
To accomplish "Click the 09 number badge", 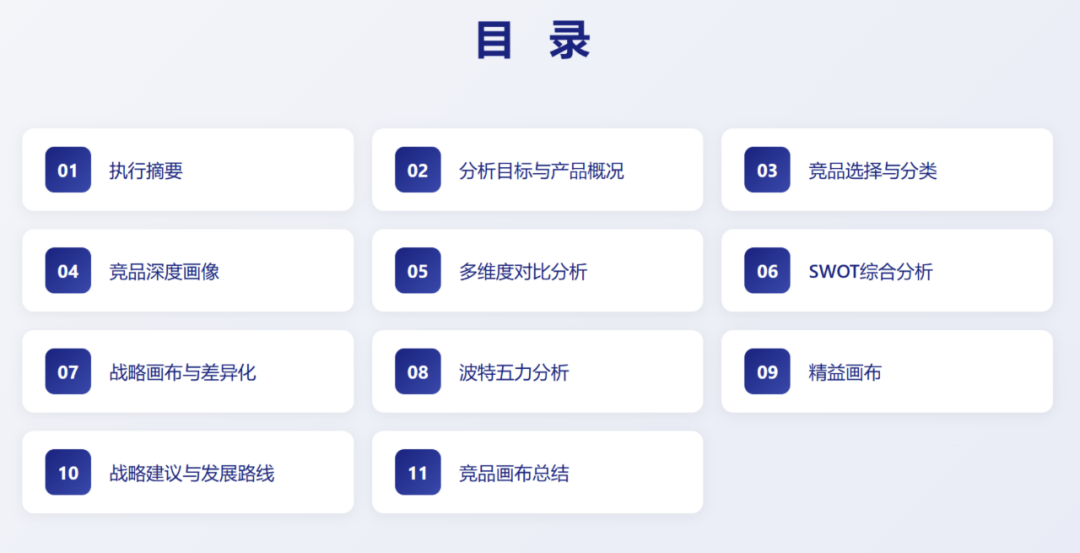I will point(767,372).
